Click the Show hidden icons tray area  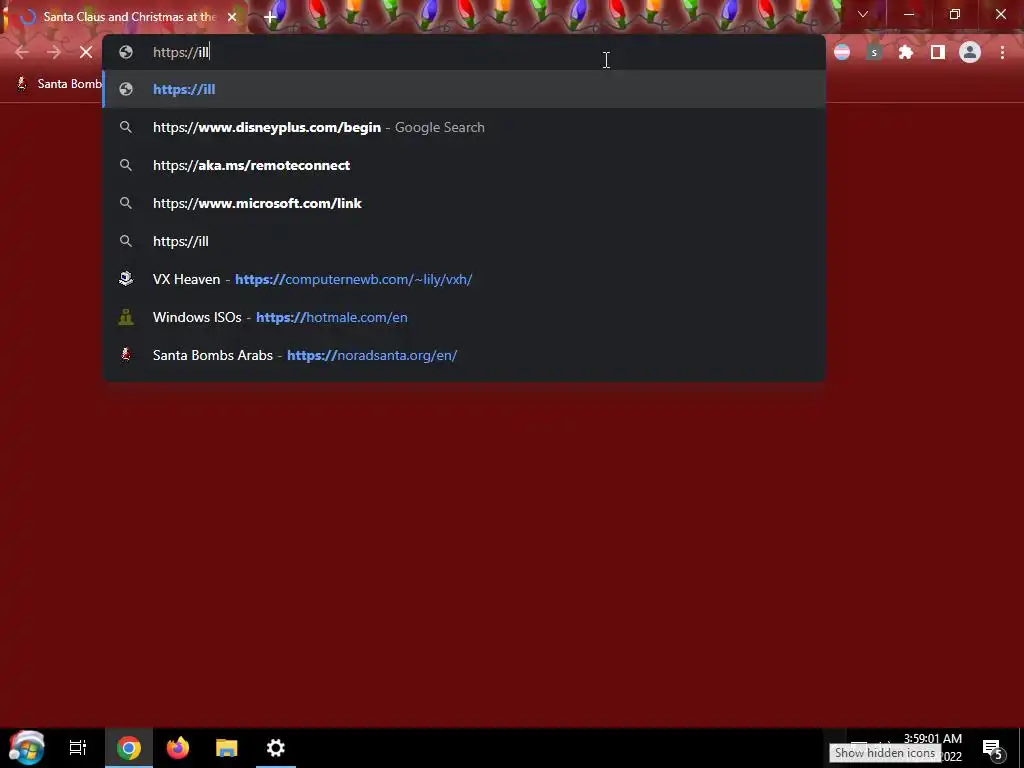(884, 753)
